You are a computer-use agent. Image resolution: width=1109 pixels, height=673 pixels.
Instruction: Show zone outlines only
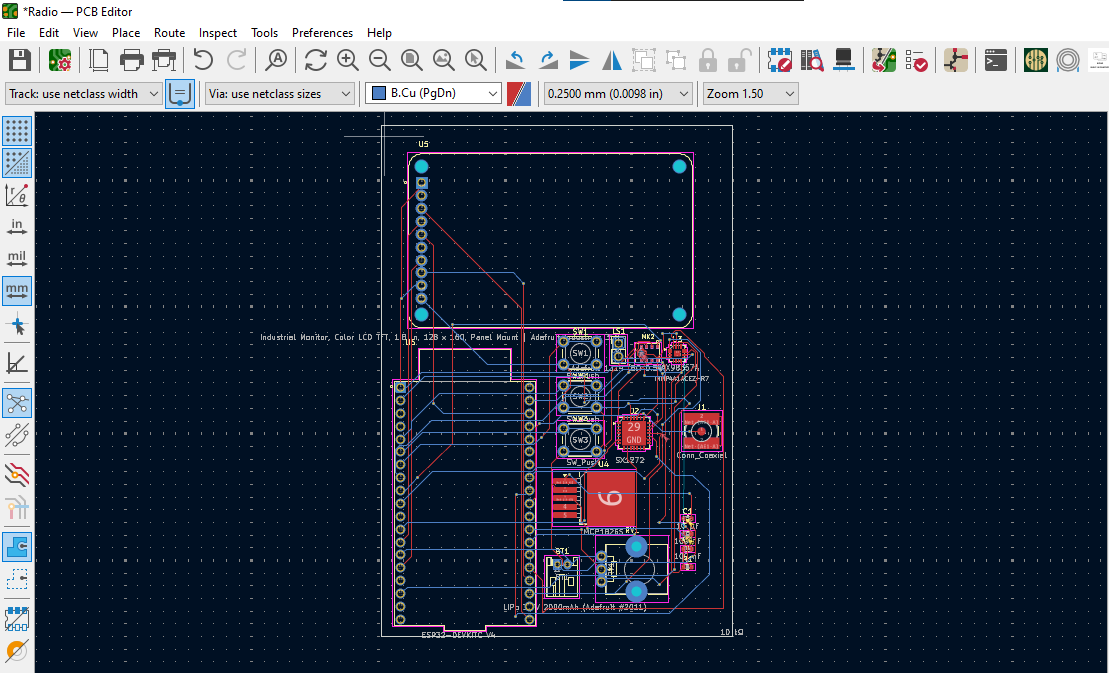(17, 580)
